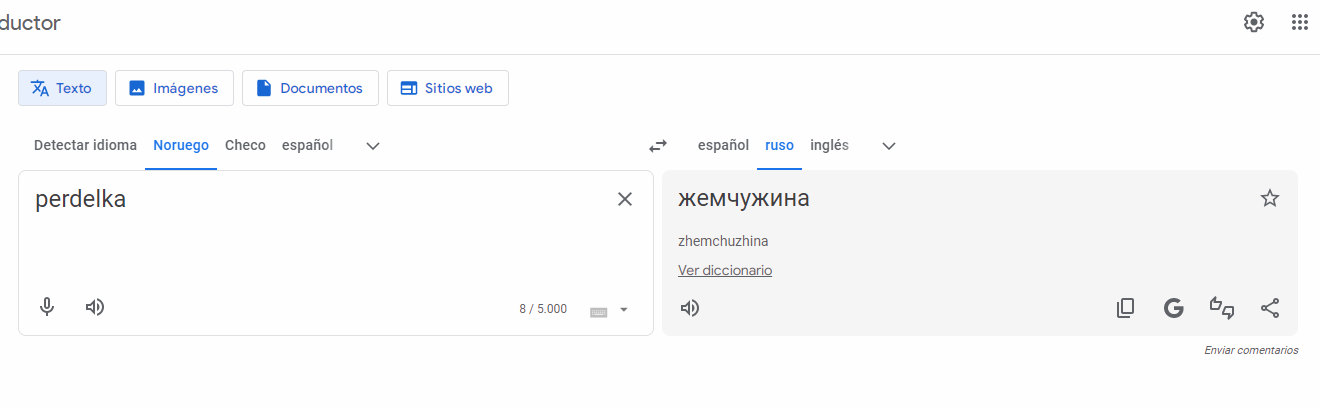This screenshot has width=1320, height=409.
Task: Listen to the source text pronunciation
Action: [95, 307]
